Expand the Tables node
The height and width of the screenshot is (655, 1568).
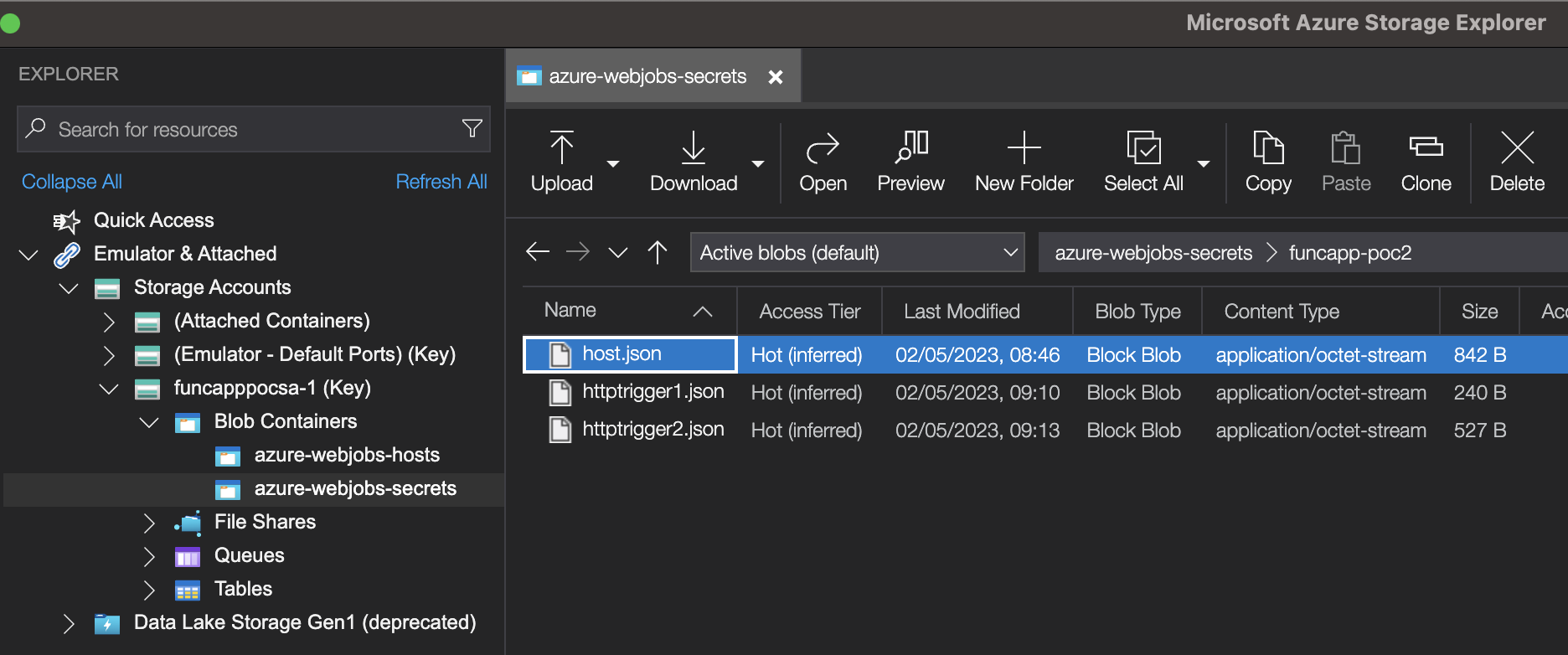[149, 590]
